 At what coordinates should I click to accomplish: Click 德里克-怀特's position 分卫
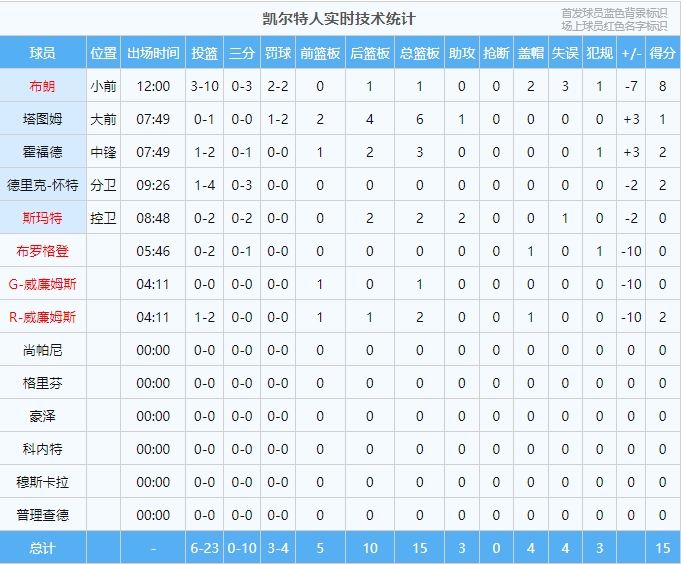coord(103,185)
